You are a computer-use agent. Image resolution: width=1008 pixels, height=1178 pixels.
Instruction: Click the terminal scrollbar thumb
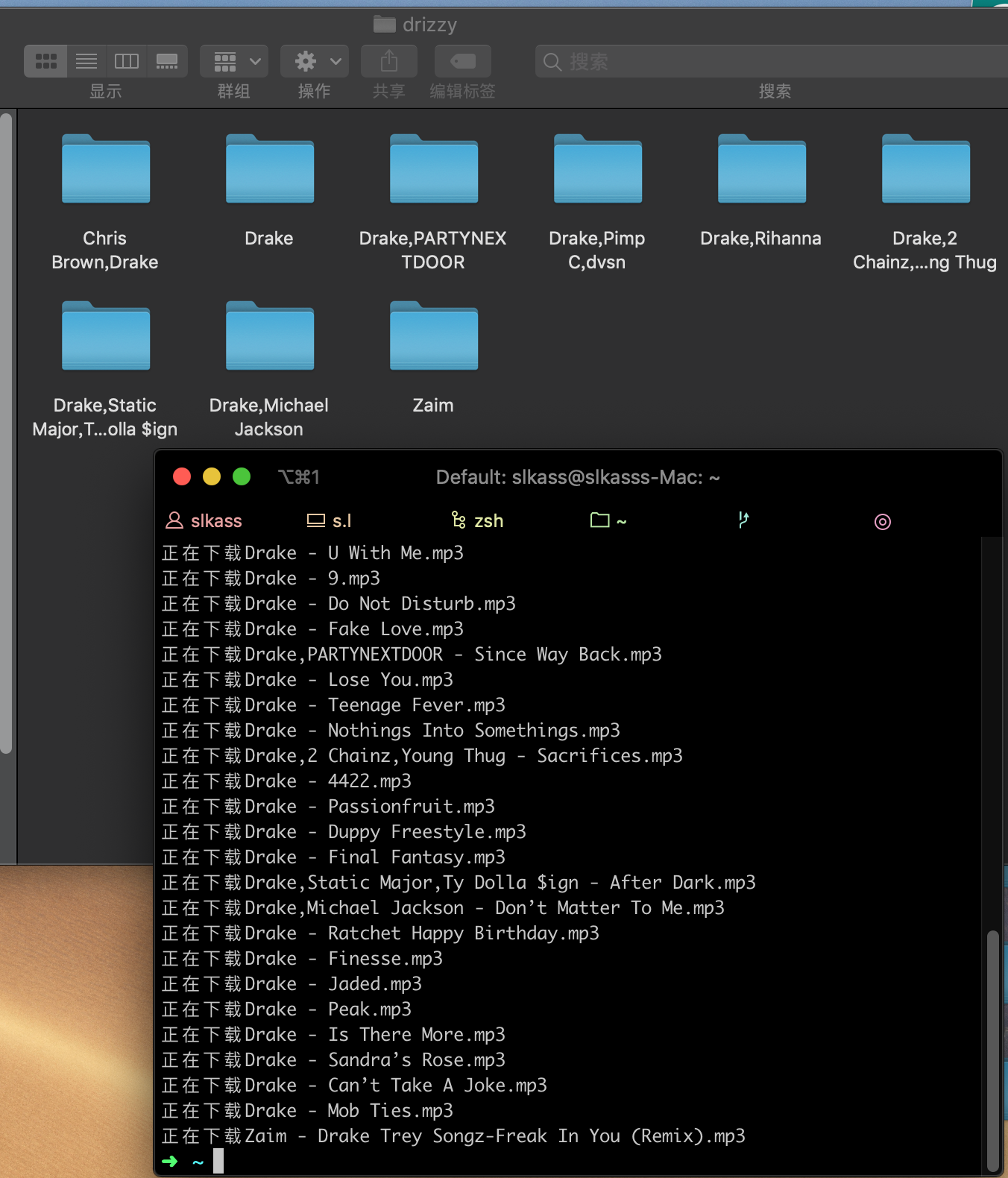(992, 1050)
